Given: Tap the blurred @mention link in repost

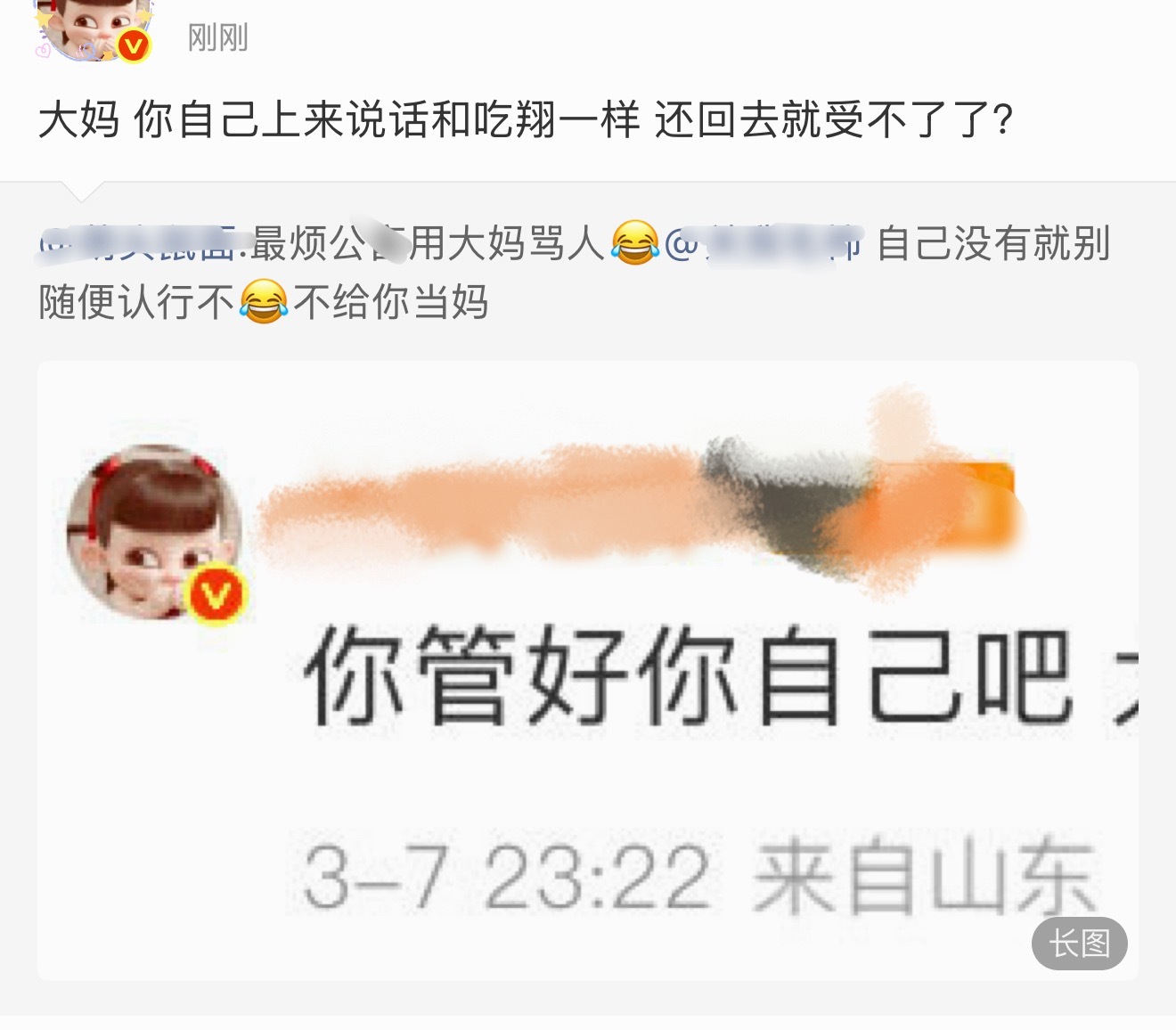Looking at the screenshot, I should point(764,243).
